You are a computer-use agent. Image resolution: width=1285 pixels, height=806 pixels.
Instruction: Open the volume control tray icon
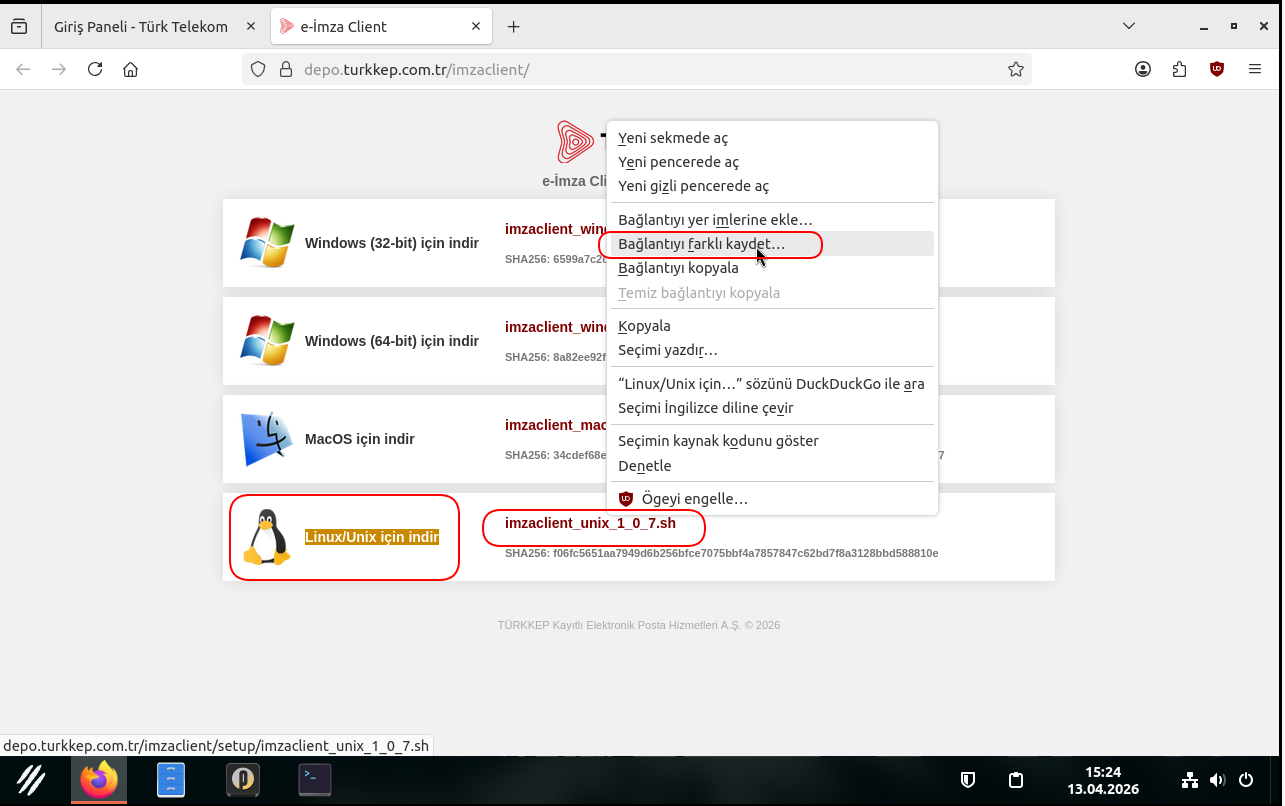[1217, 780]
